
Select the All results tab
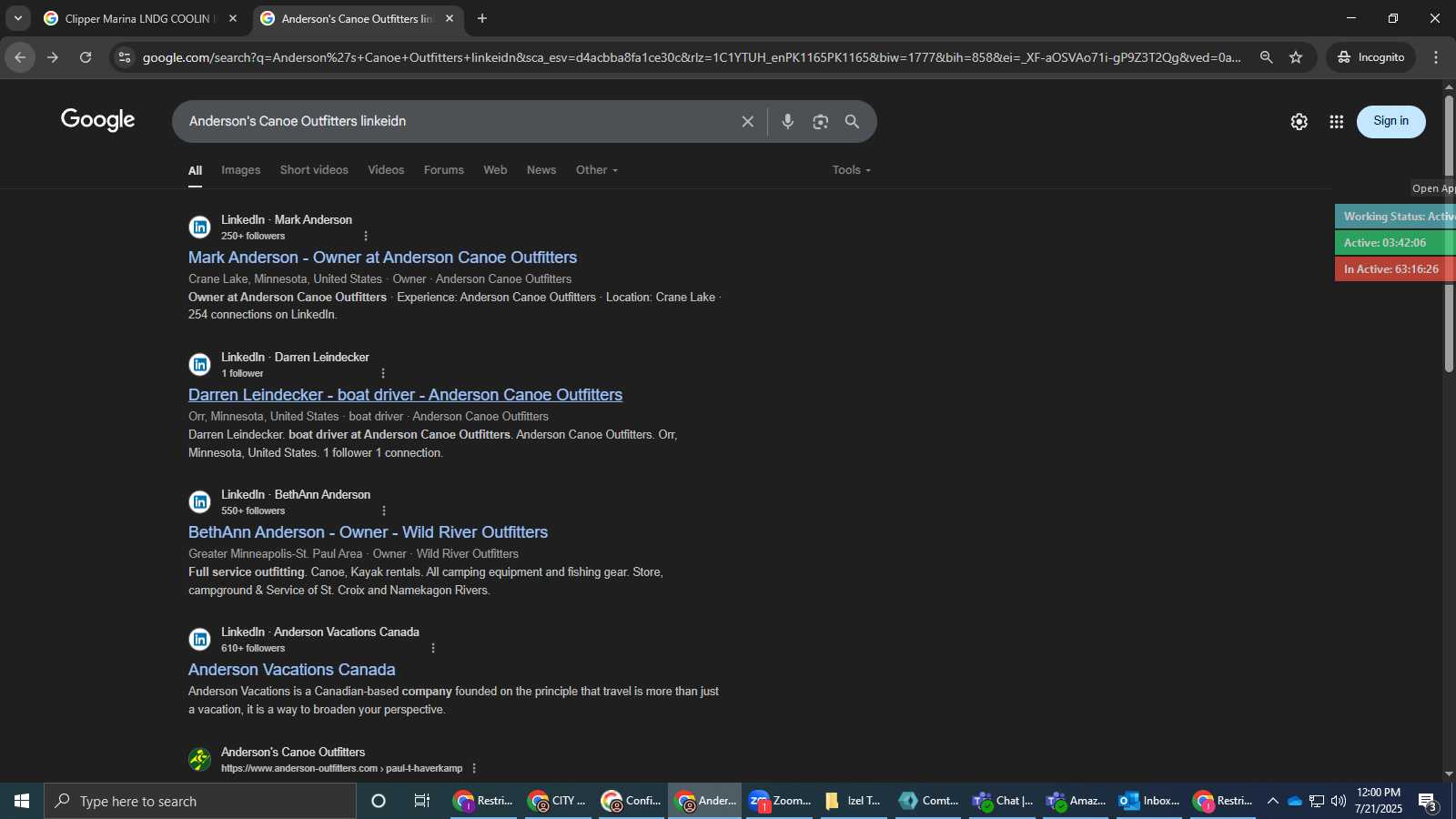[195, 170]
